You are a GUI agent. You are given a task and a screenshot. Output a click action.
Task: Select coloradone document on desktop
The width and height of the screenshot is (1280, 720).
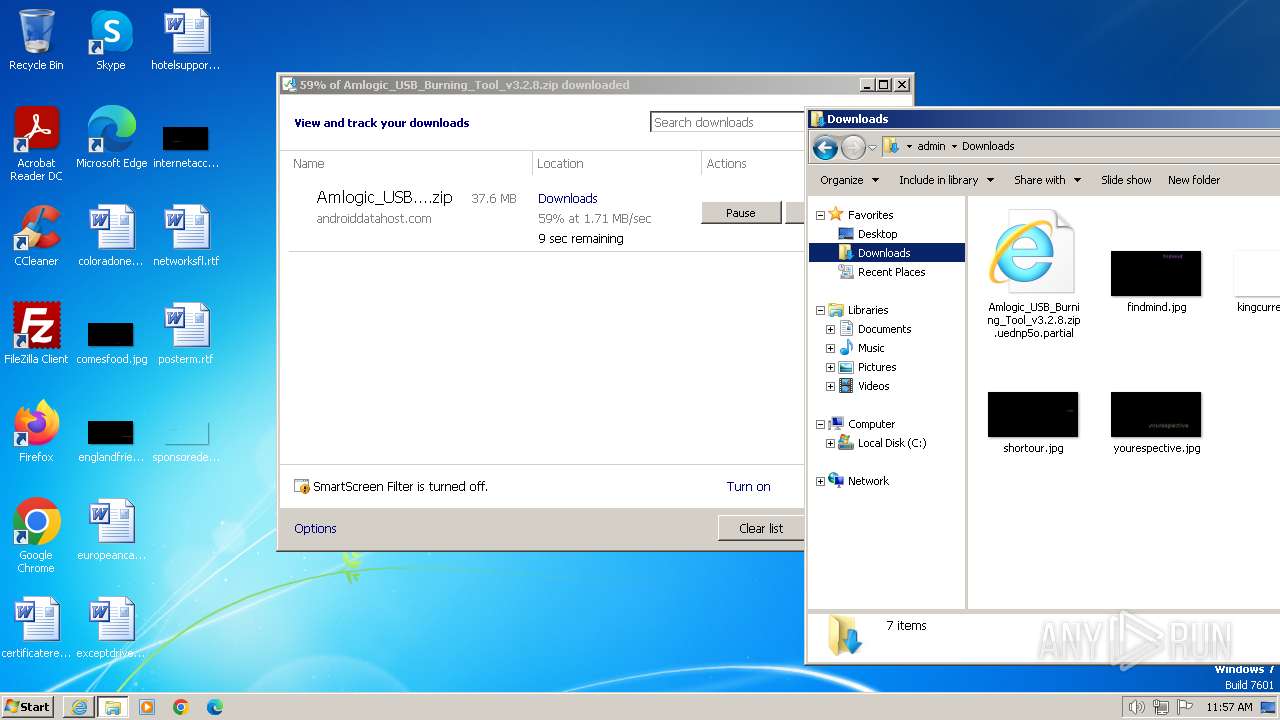111,236
